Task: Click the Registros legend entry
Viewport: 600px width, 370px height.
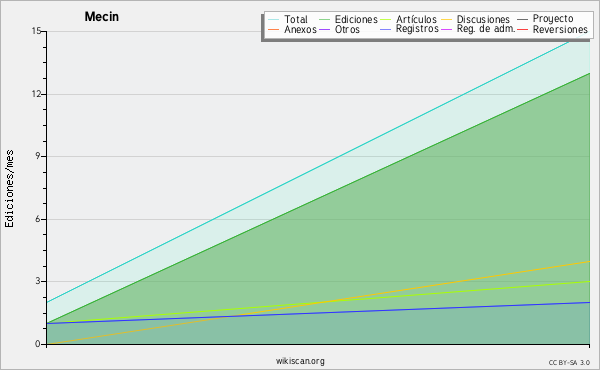Action: click(409, 29)
